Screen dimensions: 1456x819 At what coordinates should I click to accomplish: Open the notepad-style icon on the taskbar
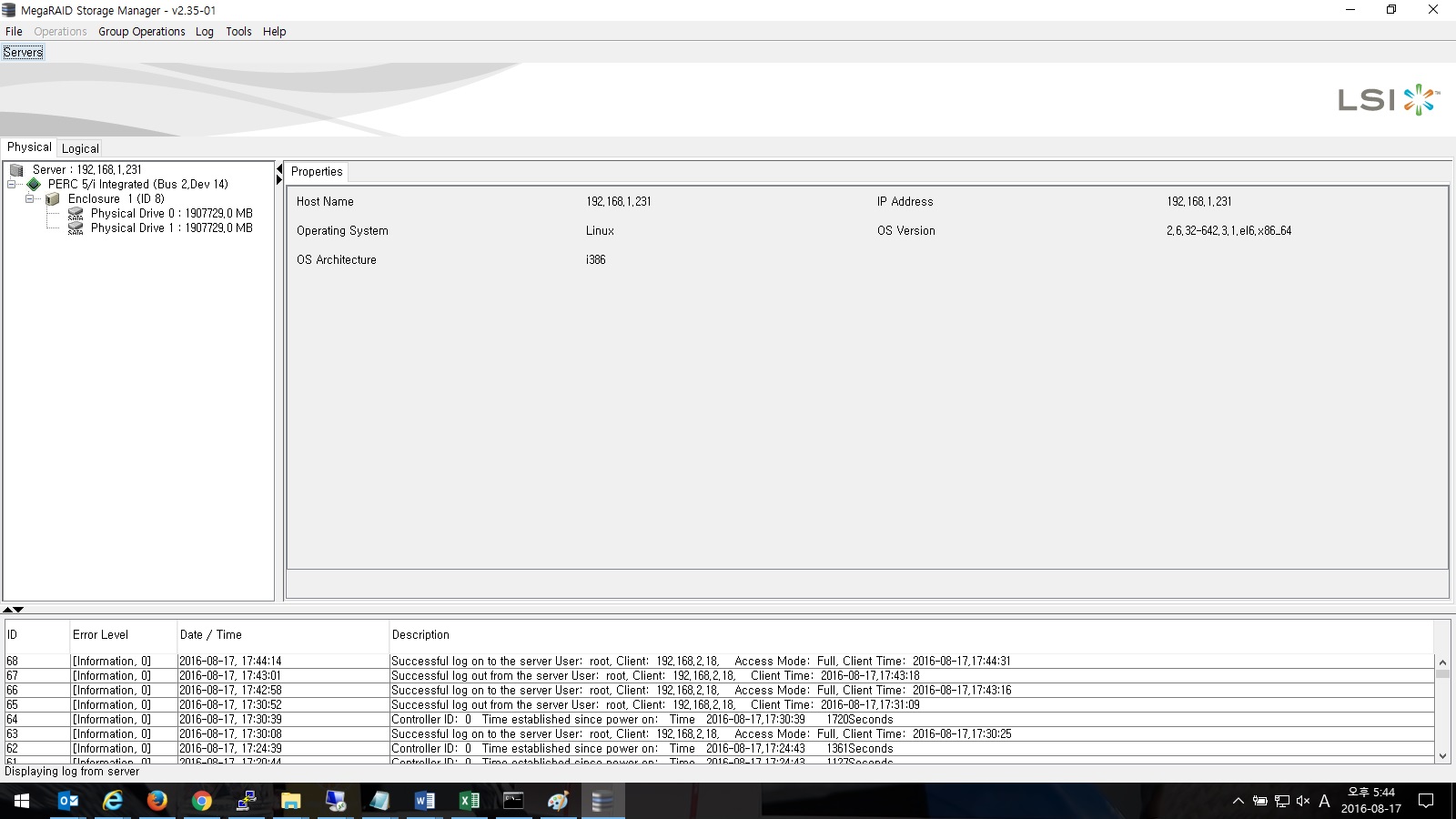tap(379, 801)
